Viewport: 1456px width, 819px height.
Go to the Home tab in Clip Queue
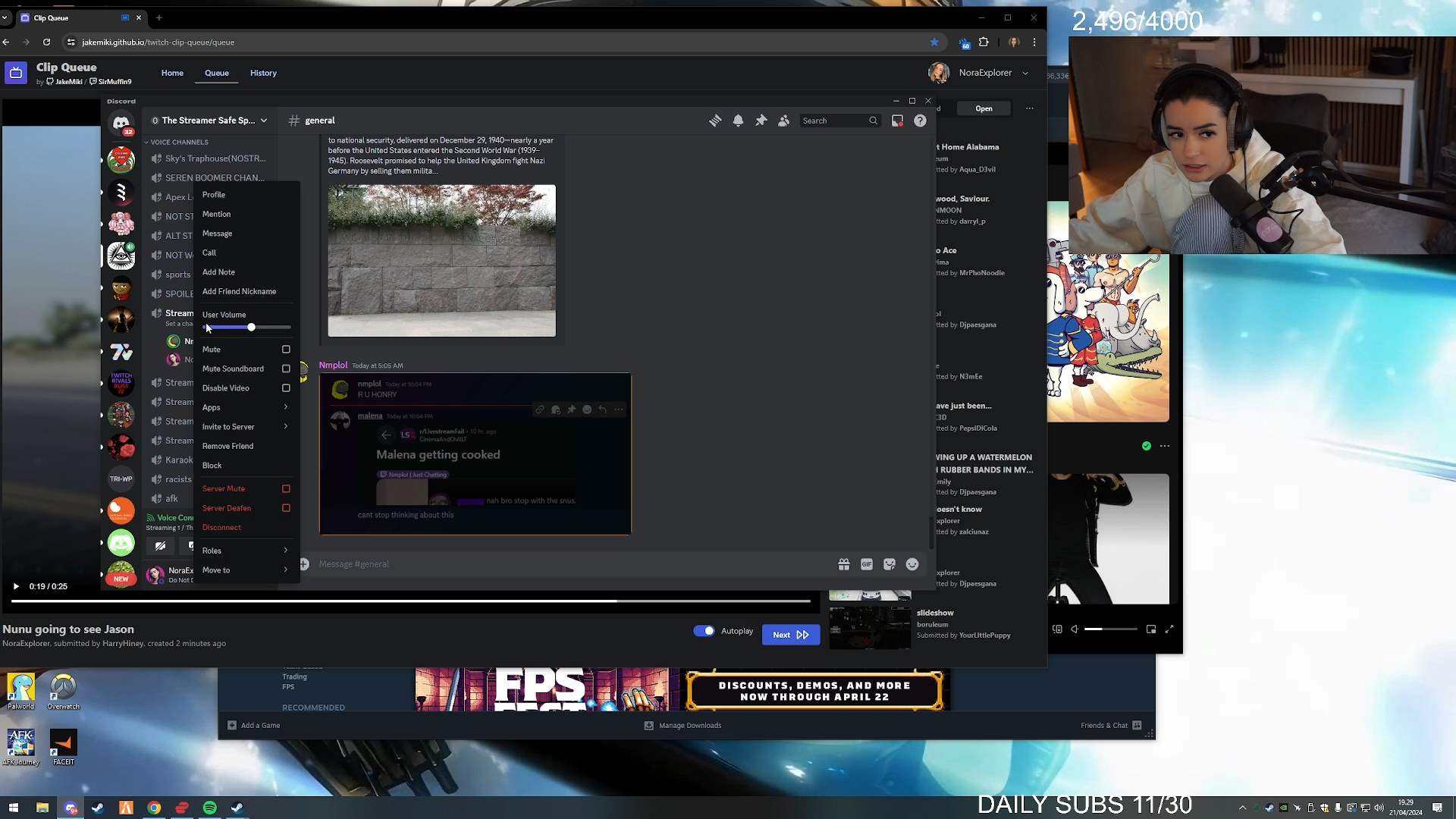click(172, 73)
